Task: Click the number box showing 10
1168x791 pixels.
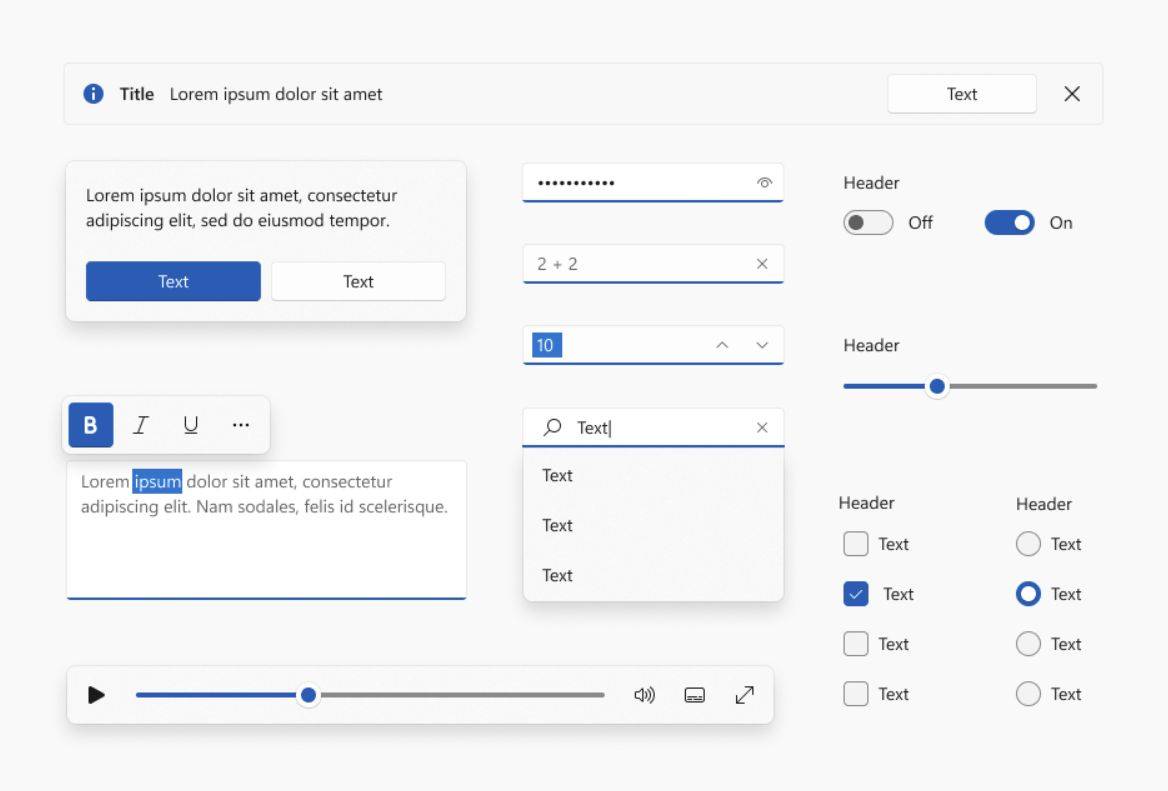Action: pos(653,345)
